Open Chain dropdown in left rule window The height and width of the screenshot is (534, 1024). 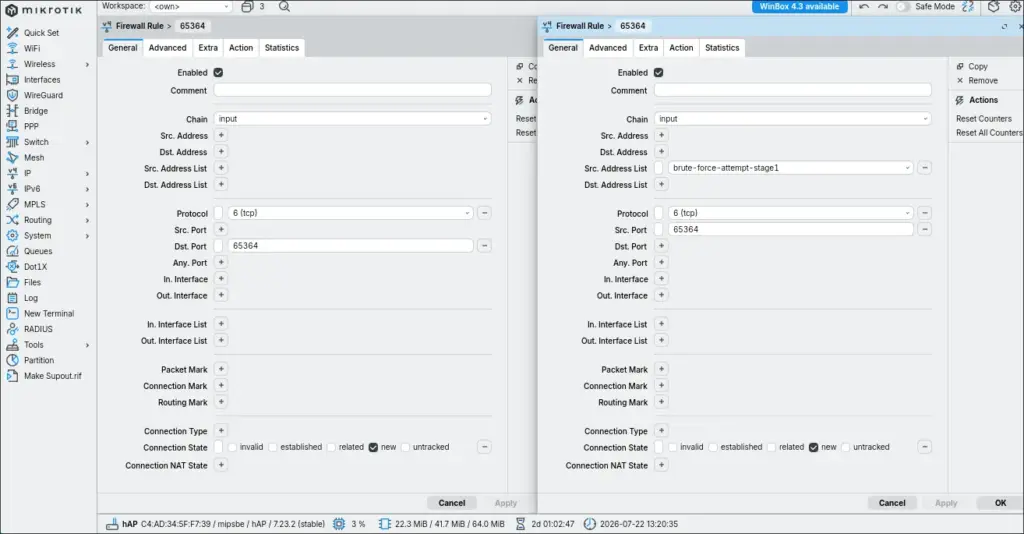pyautogui.click(x=353, y=119)
